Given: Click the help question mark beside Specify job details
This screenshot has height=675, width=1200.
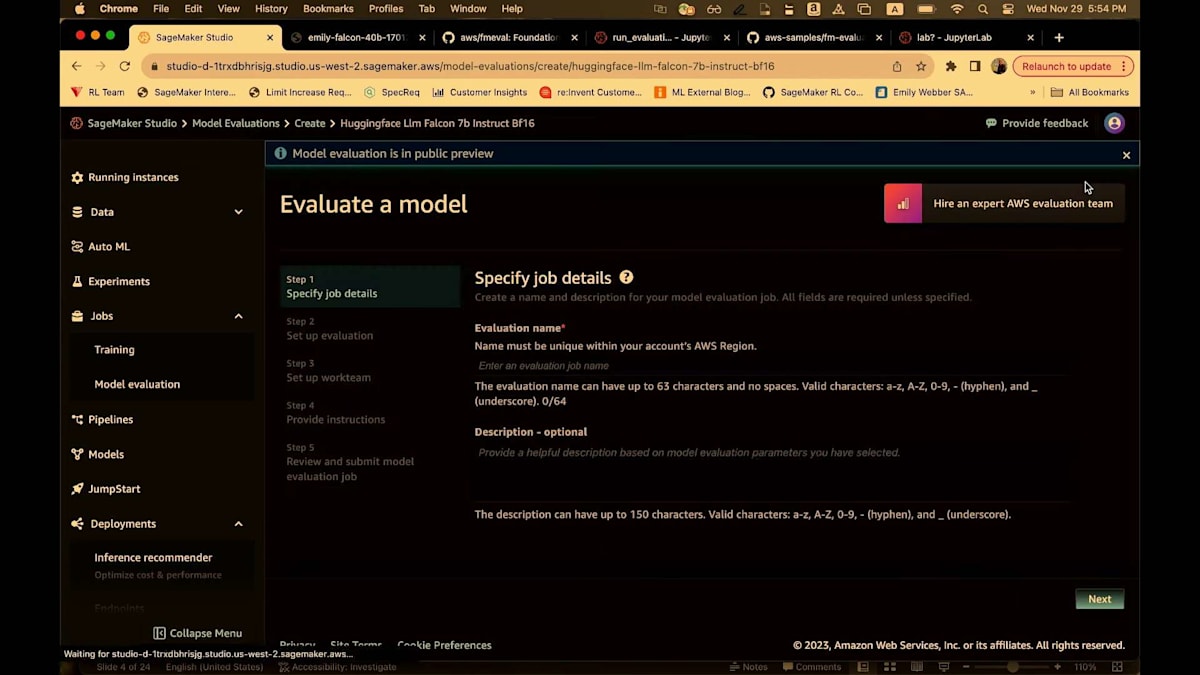Looking at the screenshot, I should pyautogui.click(x=626, y=277).
